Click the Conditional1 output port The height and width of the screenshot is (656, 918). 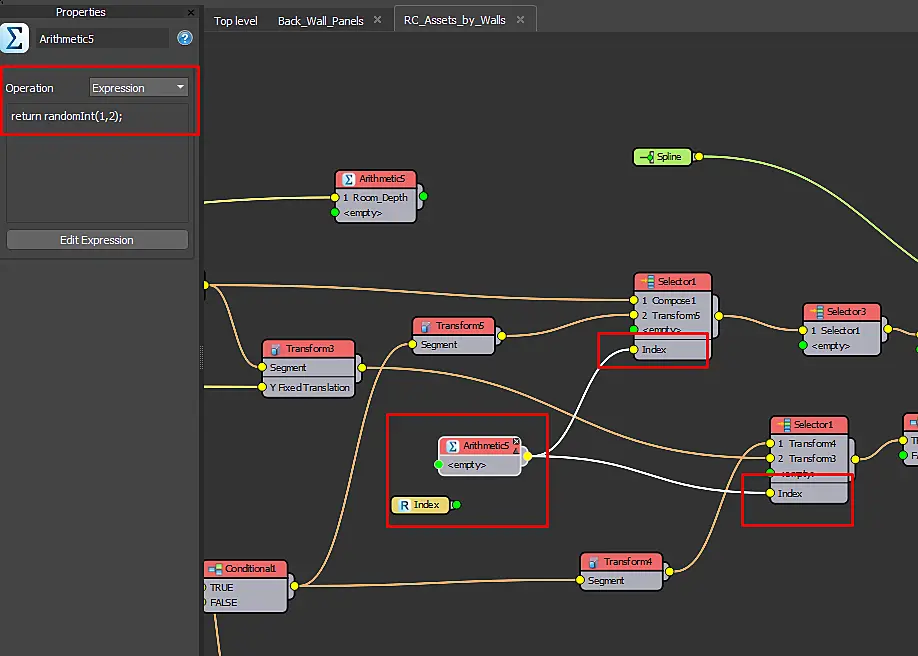coord(294,586)
